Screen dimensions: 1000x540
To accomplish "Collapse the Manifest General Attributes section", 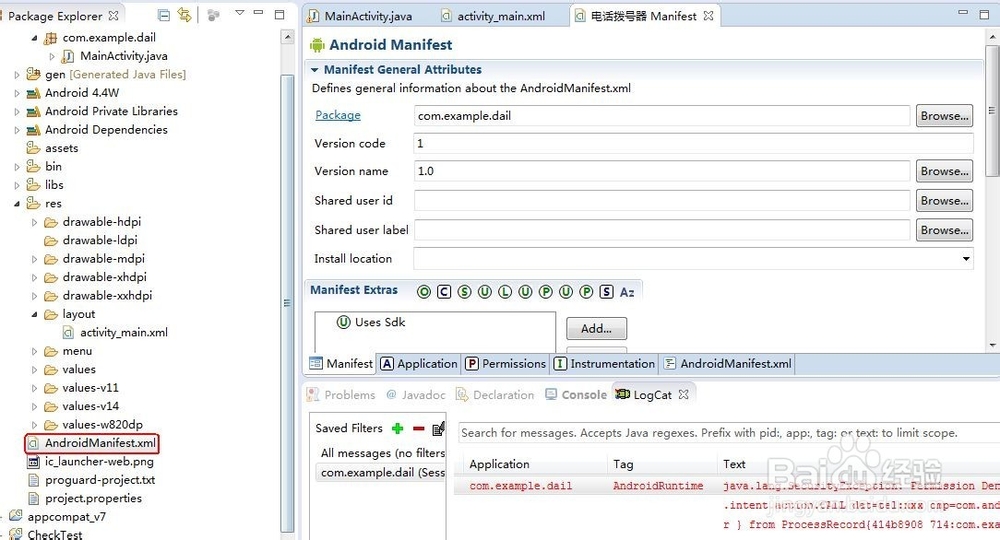I will point(314,69).
